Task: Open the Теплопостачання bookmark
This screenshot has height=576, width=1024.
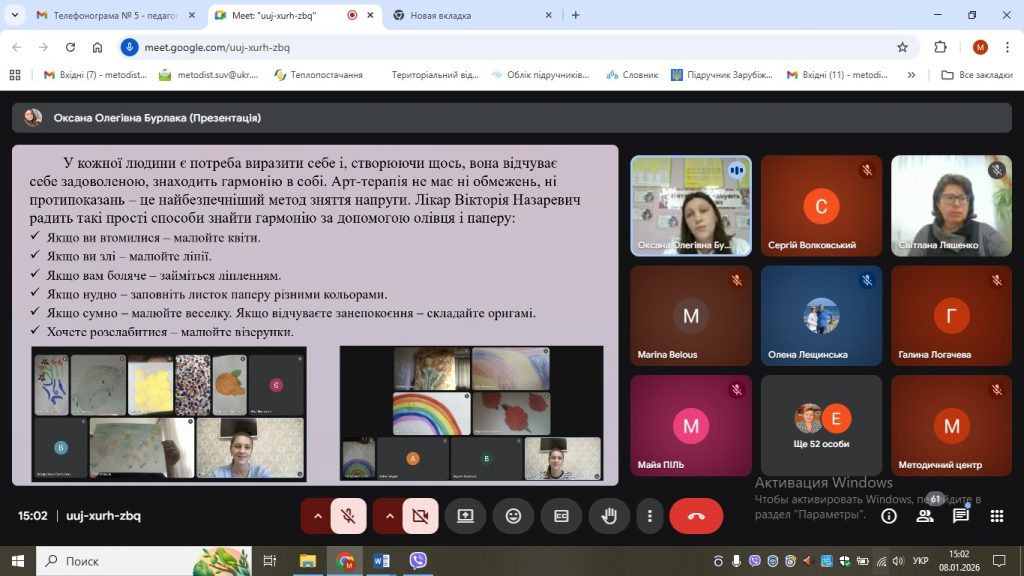Action: (x=319, y=75)
